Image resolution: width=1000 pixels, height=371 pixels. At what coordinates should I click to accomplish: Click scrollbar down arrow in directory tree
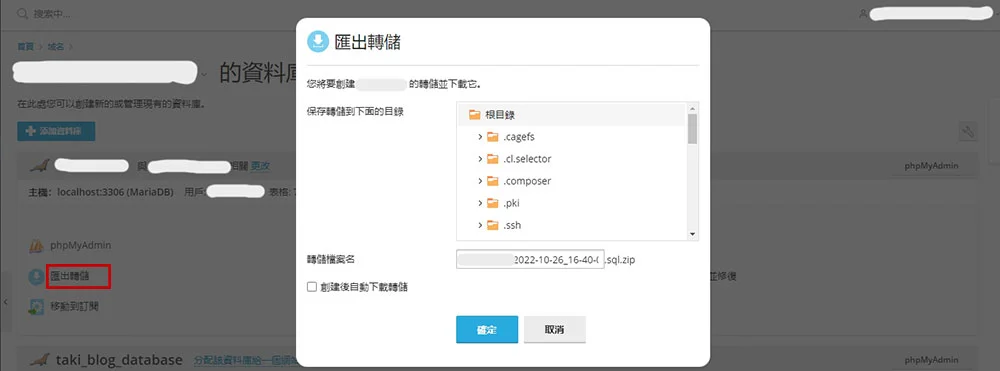pos(693,235)
